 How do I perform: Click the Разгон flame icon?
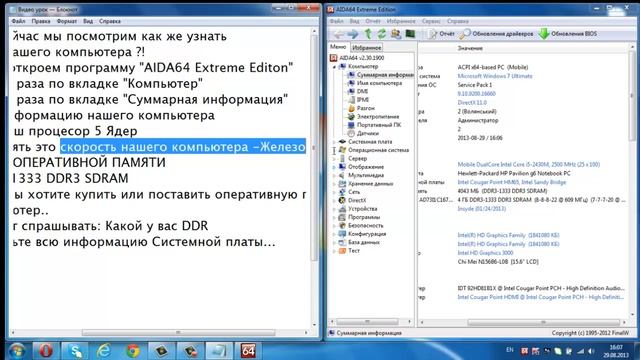[351, 108]
